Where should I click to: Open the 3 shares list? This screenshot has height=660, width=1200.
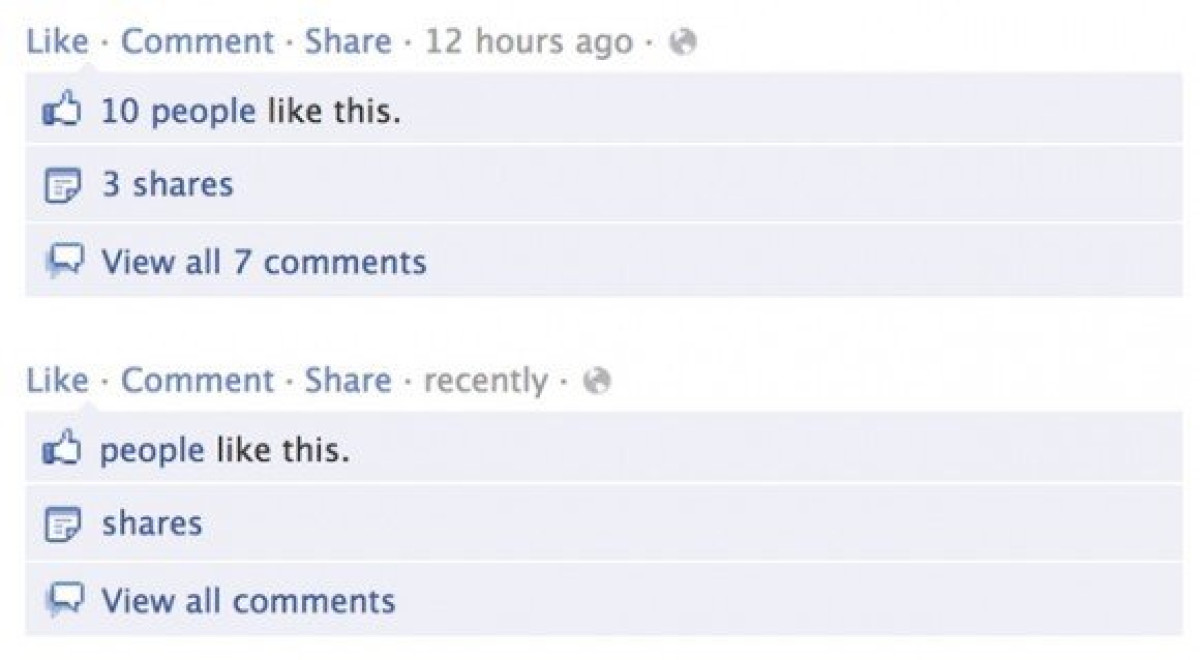[x=167, y=184]
